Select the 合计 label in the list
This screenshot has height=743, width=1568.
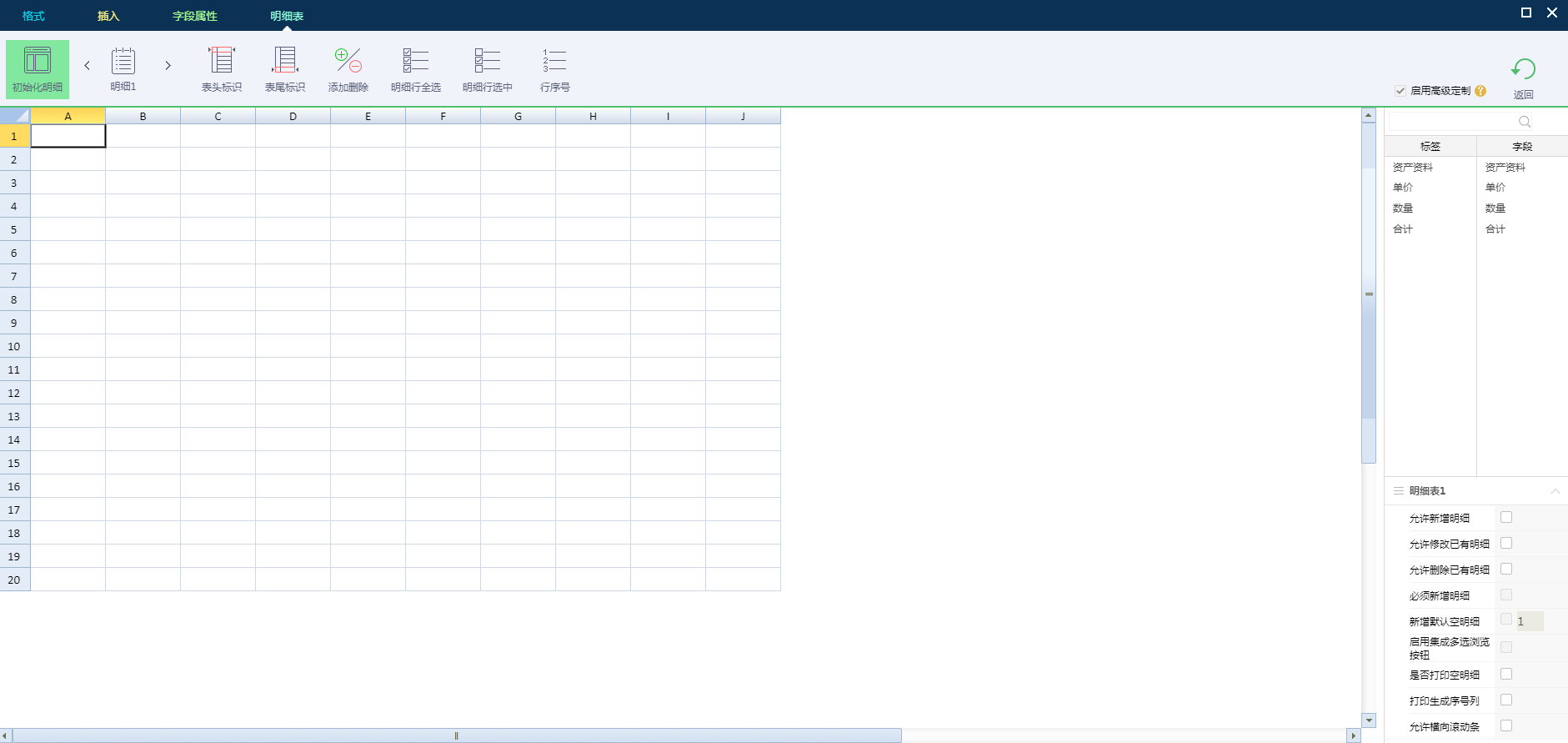click(1403, 229)
